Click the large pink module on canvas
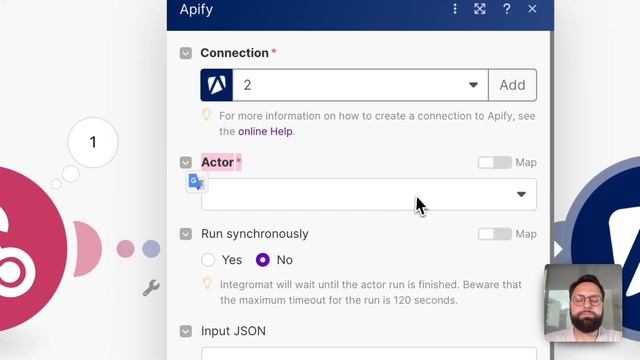The height and width of the screenshot is (360, 640). click(x=31, y=249)
